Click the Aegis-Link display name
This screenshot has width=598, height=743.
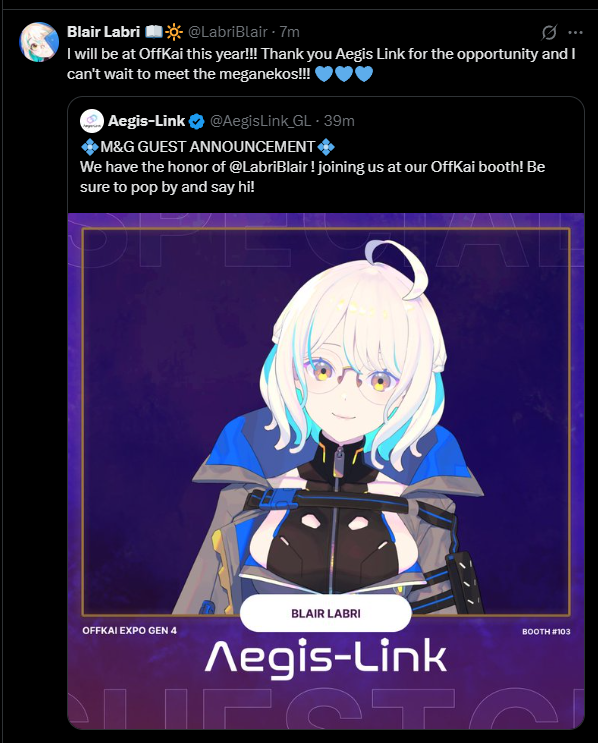point(146,121)
